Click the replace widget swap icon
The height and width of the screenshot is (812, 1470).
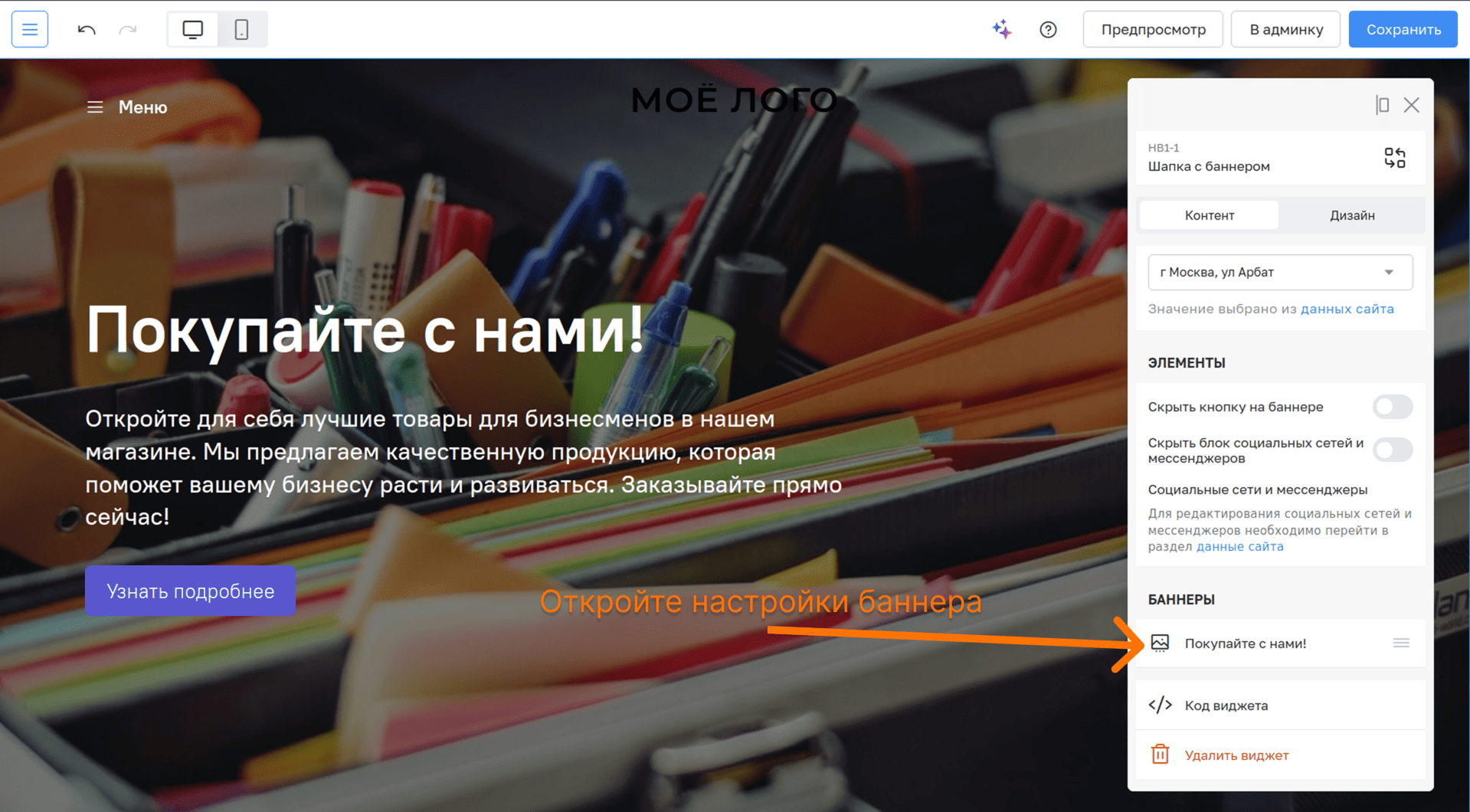(x=1394, y=158)
